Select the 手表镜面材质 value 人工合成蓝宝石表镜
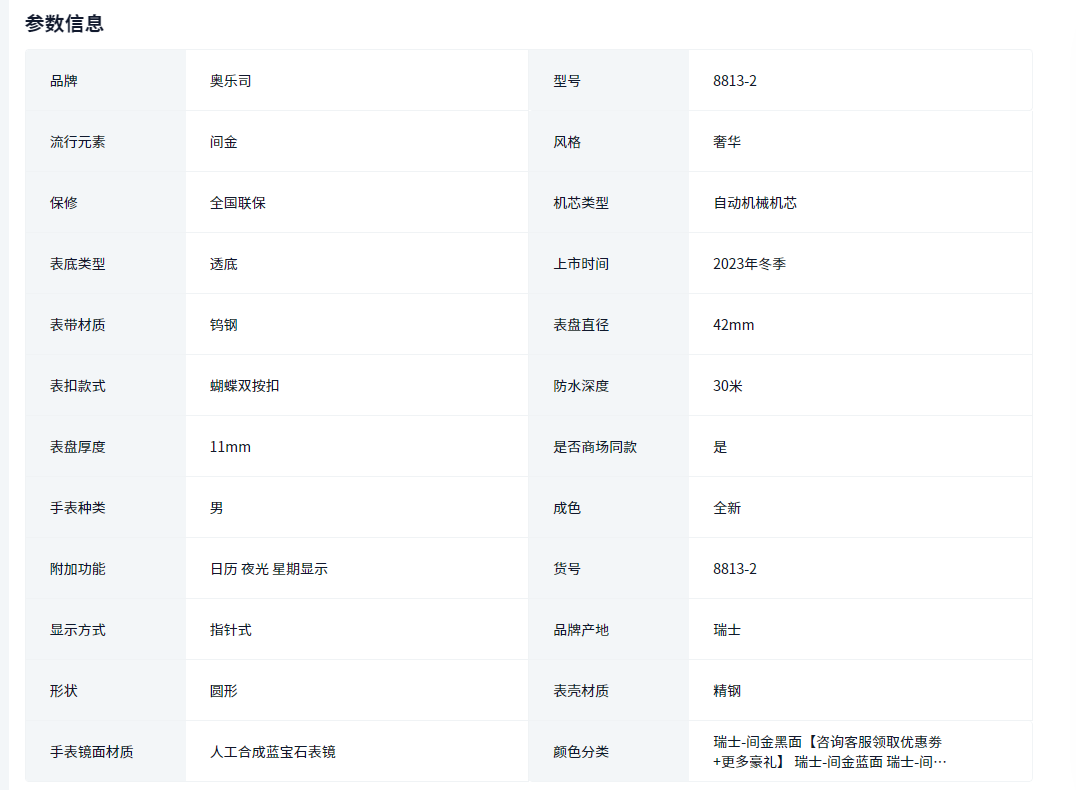This screenshot has width=1076, height=790. [x=273, y=752]
